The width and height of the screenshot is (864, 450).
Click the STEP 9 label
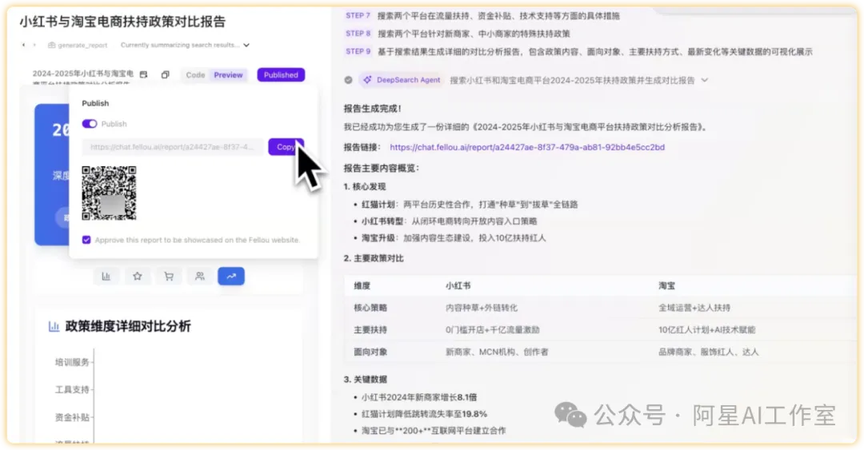[358, 51]
